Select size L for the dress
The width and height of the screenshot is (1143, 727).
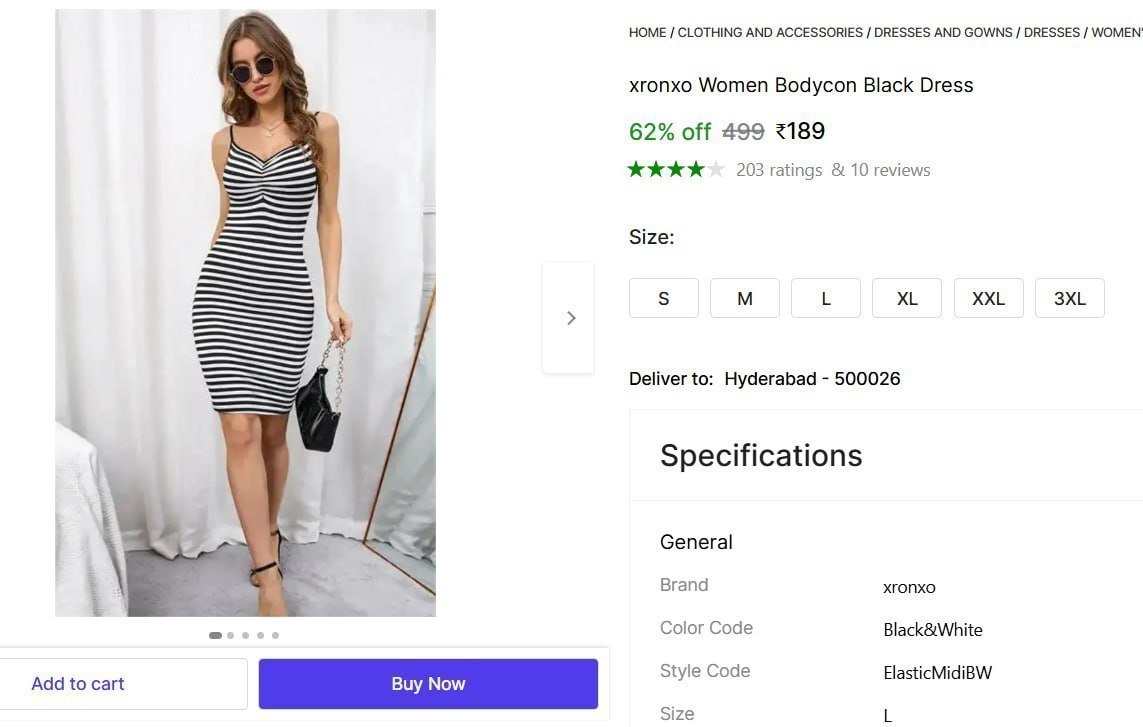point(825,298)
